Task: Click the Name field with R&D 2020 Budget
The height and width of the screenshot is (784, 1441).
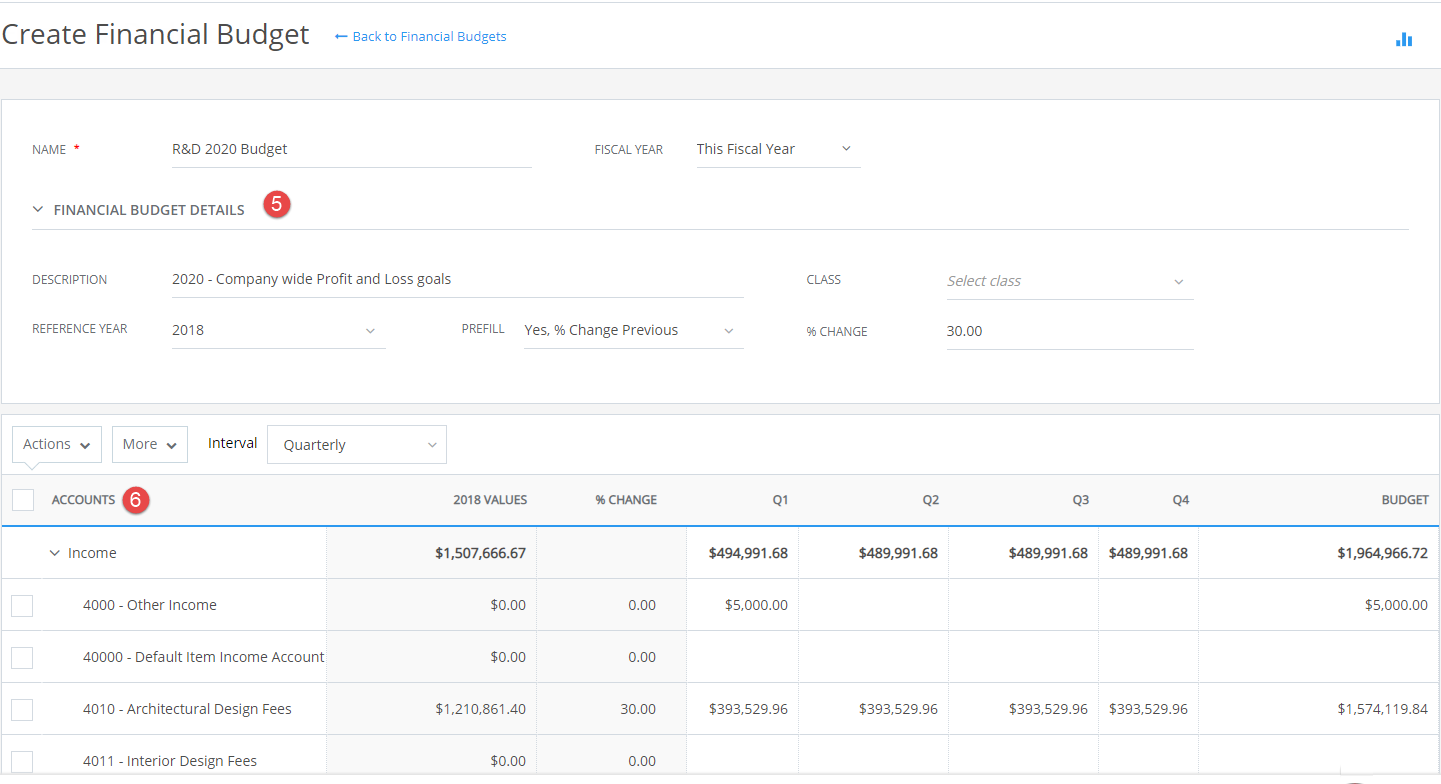Action: pyautogui.click(x=351, y=149)
